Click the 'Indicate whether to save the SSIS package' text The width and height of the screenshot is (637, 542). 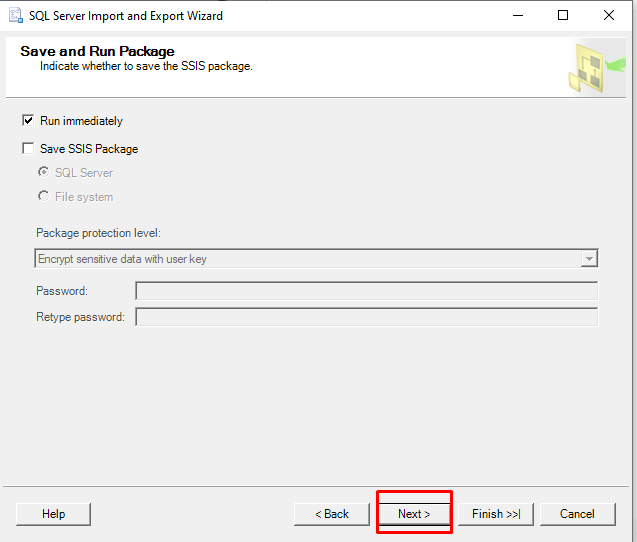point(146,66)
